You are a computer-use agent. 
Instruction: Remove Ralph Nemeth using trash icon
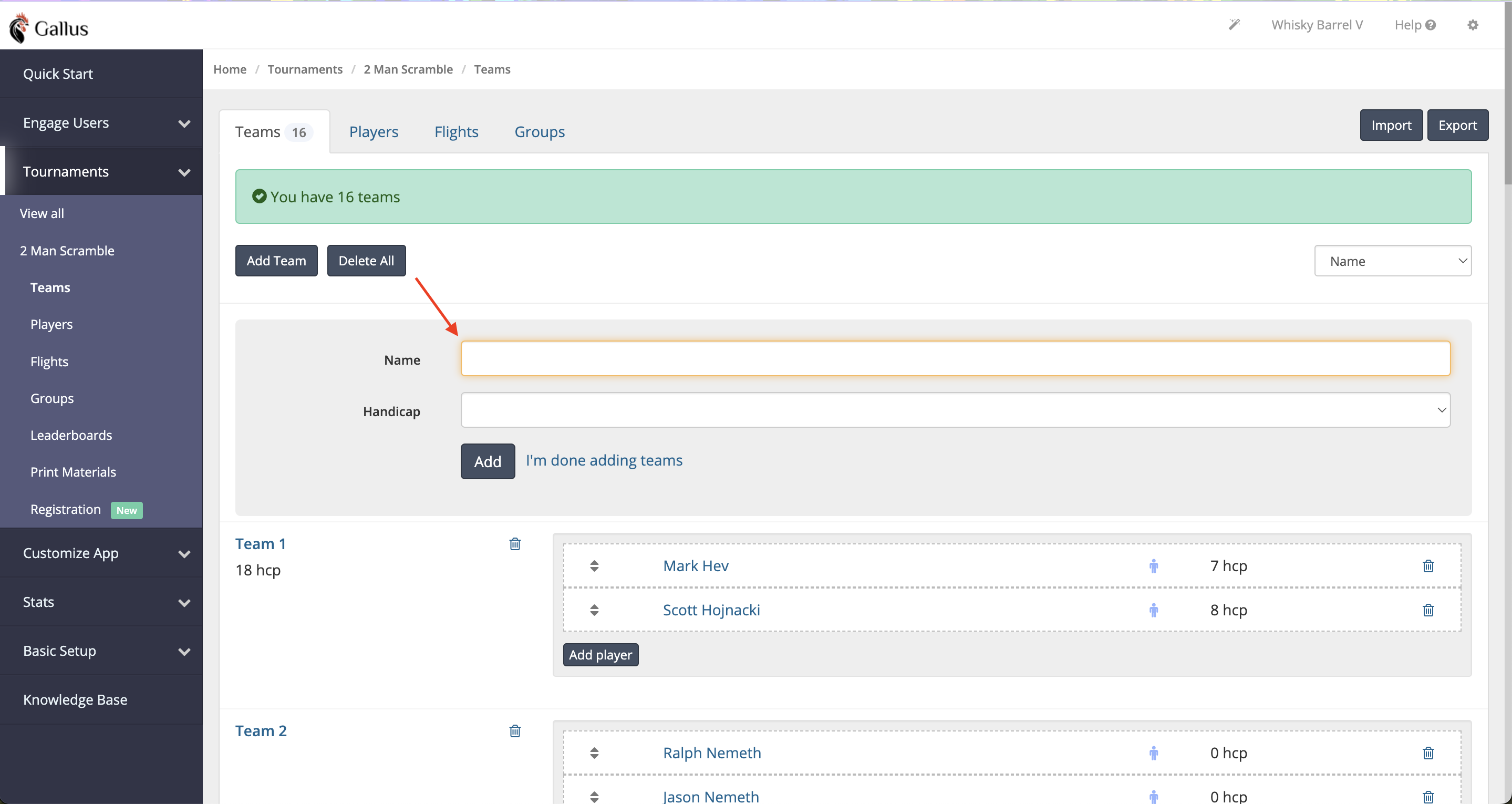(x=1428, y=753)
